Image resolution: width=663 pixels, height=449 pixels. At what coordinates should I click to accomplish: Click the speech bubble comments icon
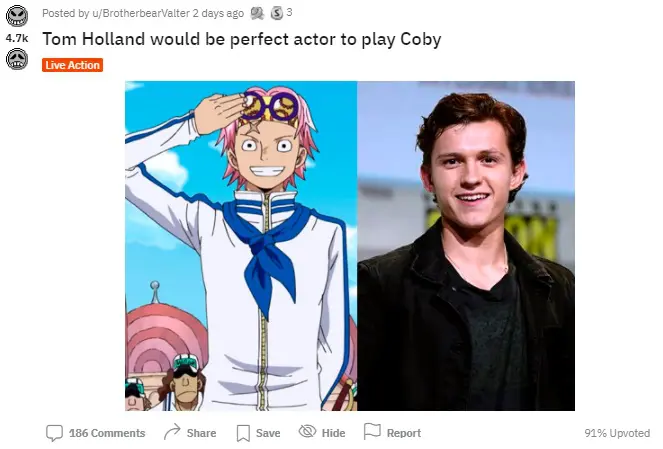[x=54, y=433]
